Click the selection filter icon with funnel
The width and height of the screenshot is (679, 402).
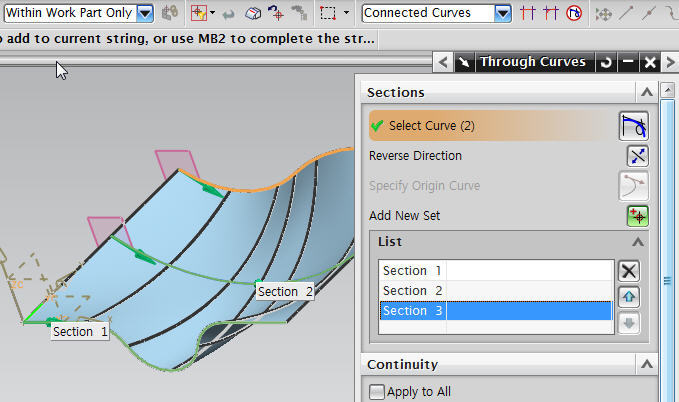tap(199, 13)
